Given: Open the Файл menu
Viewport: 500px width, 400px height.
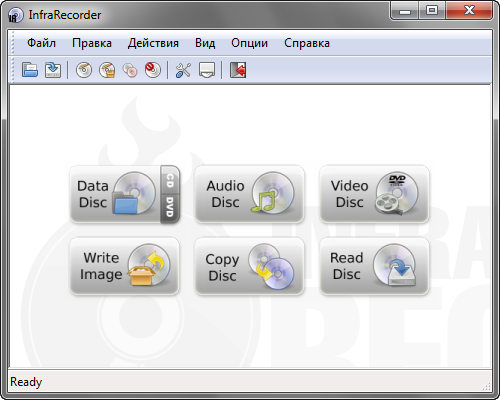Looking at the screenshot, I should tap(41, 43).
